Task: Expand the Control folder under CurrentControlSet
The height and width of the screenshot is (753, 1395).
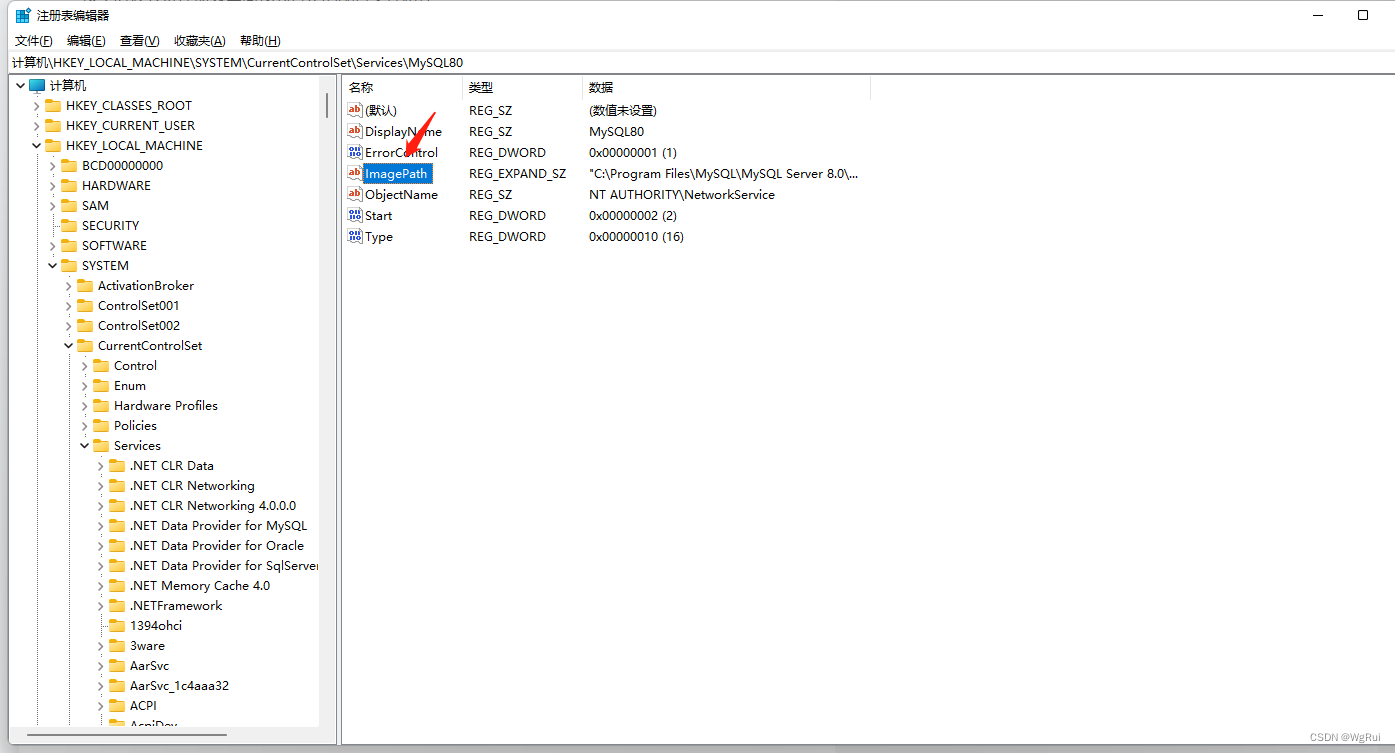Action: coord(84,365)
